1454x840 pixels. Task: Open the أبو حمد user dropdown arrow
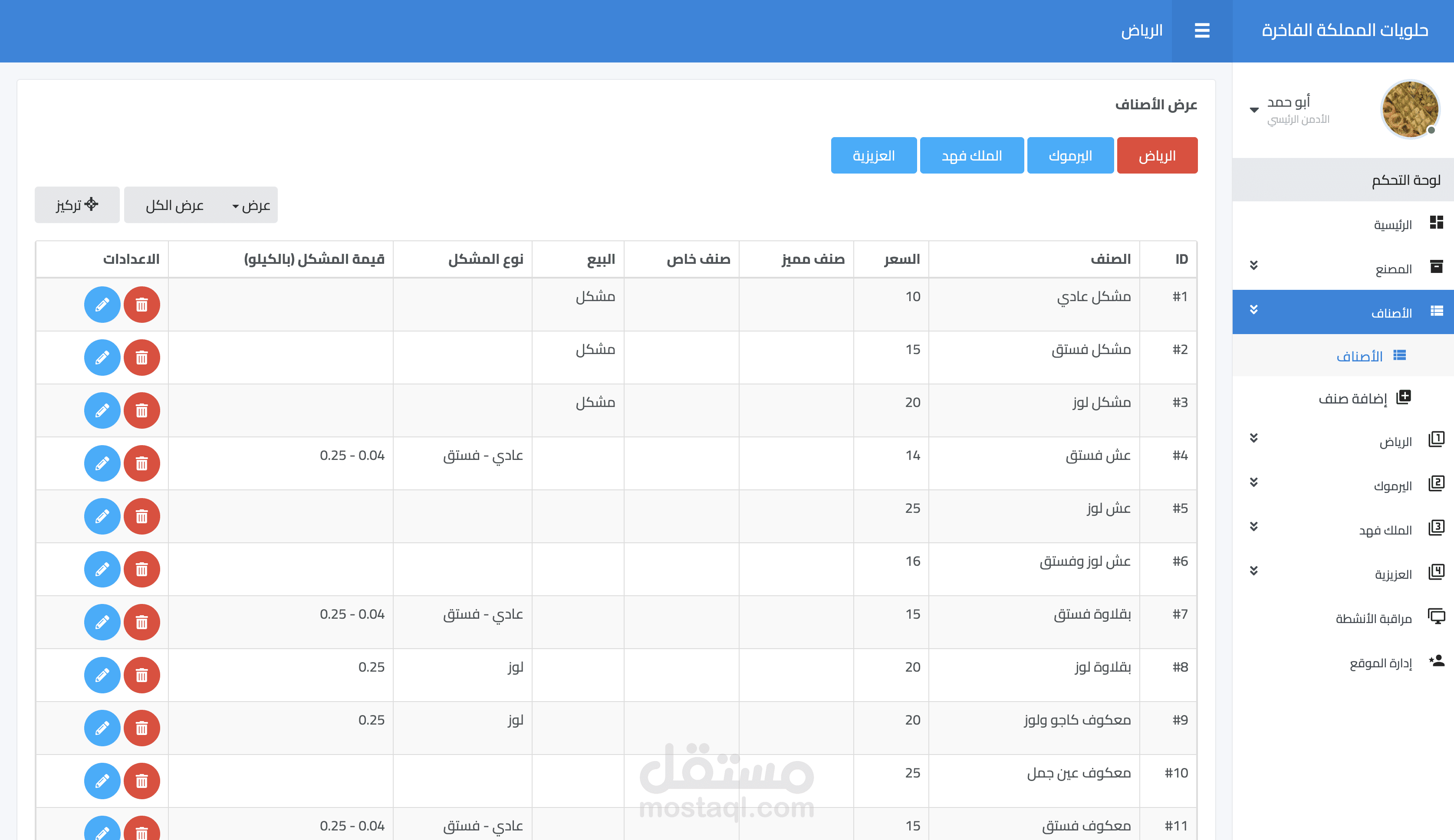click(1254, 110)
